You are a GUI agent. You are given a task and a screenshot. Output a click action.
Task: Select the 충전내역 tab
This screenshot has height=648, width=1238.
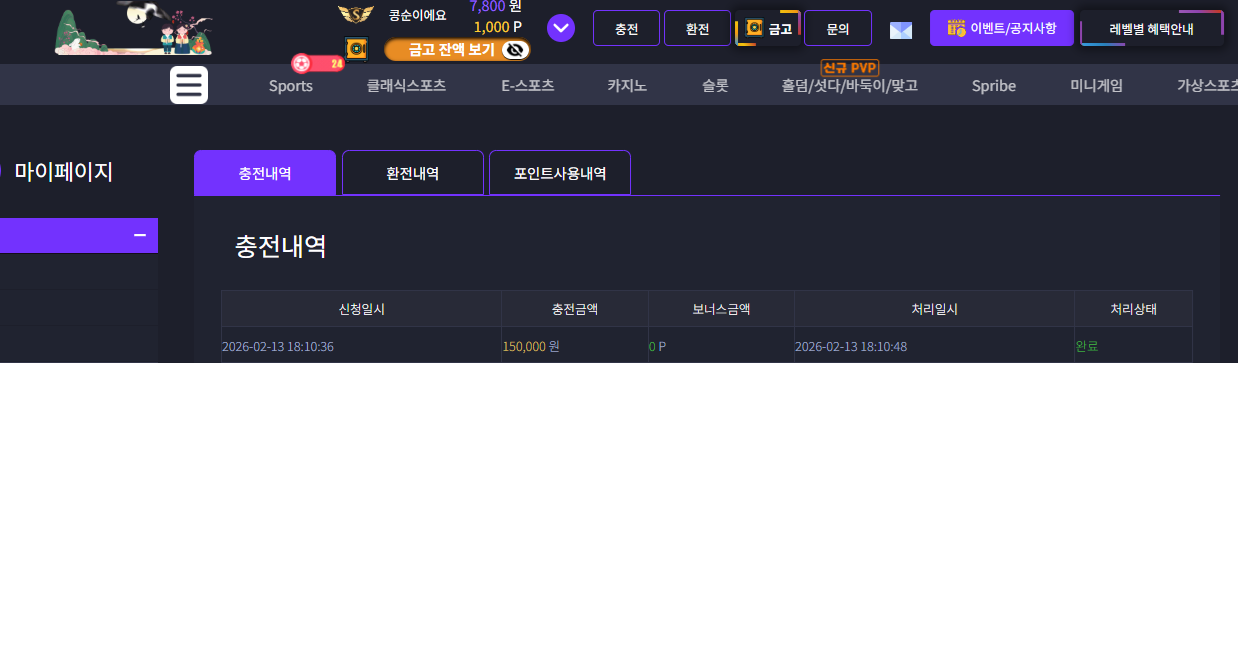click(x=265, y=173)
